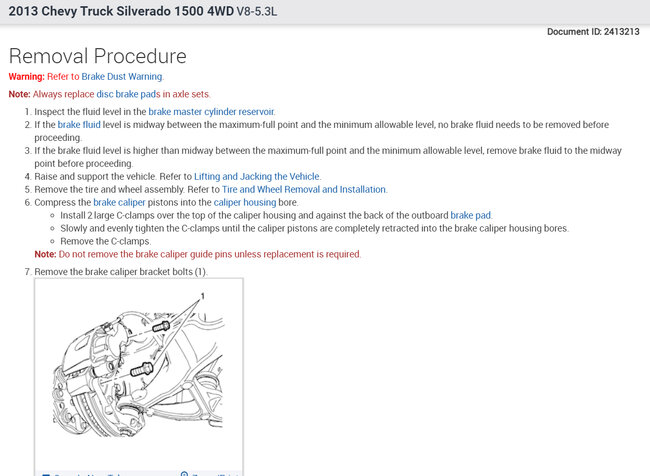Screen dimensions: 650x476
Task: Click 'Remove the brake caliper bracket bolts (1).' text
Action: point(121,272)
